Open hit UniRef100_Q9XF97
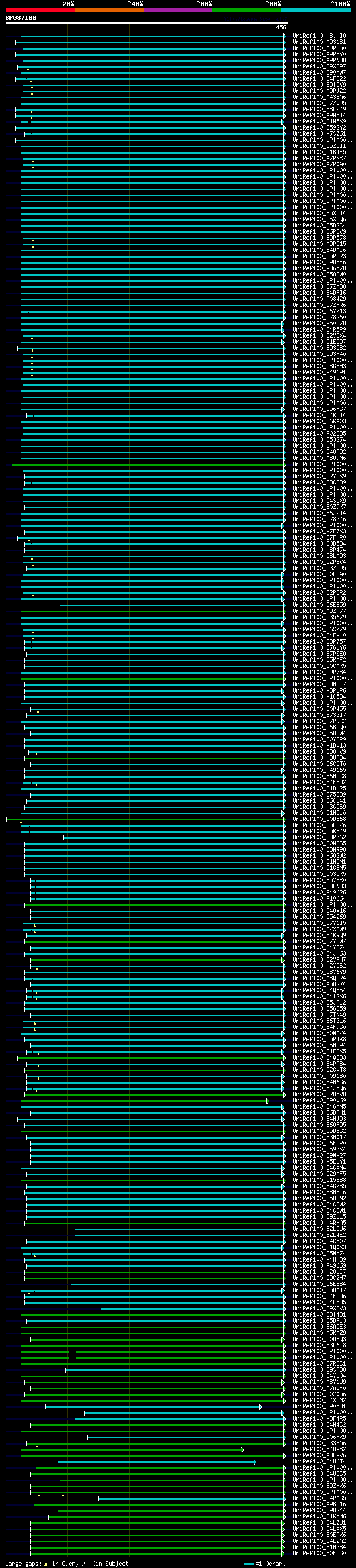The height and width of the screenshot is (1568, 356). pyautogui.click(x=319, y=66)
